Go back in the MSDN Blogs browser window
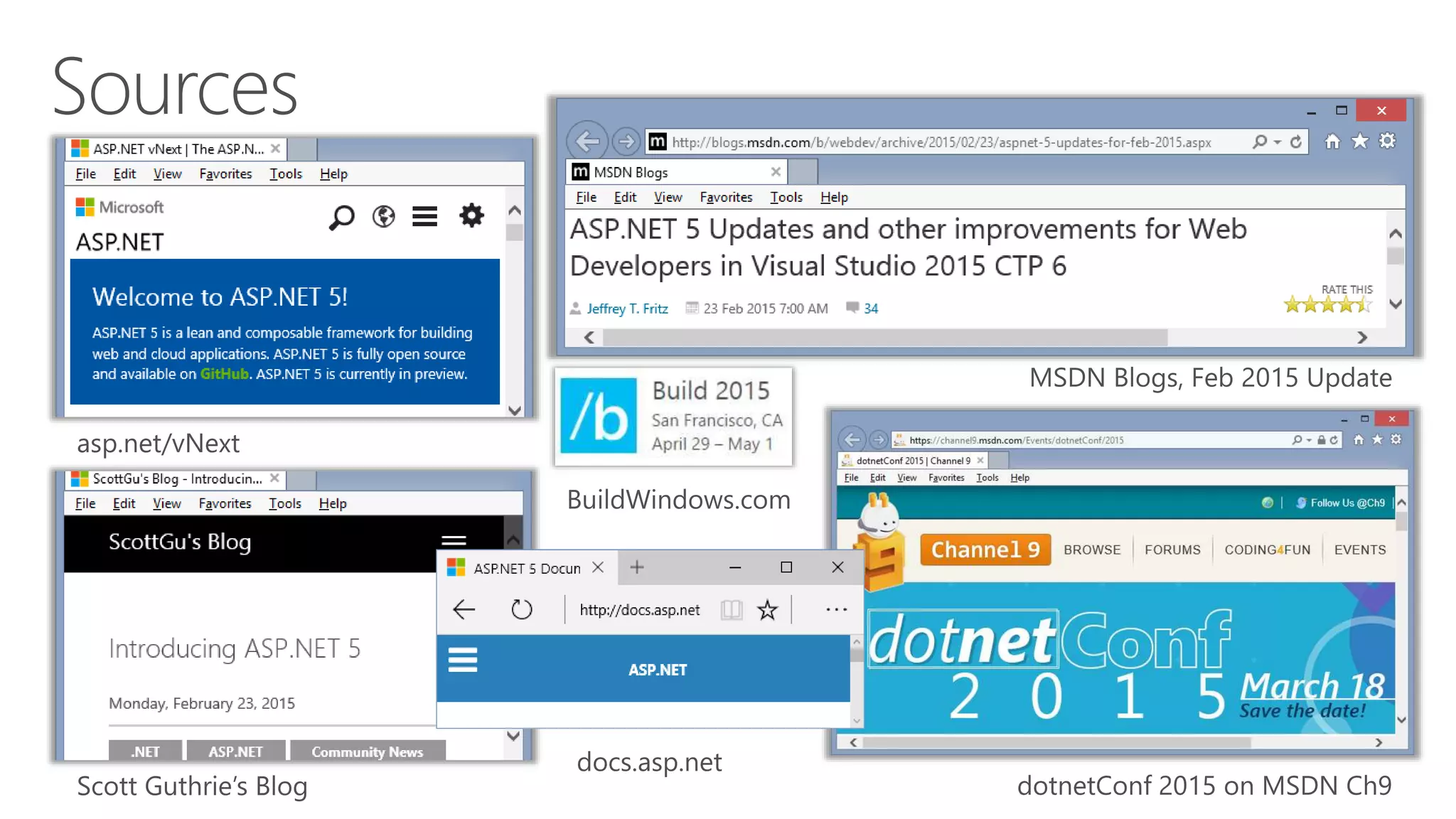This screenshot has width=1456, height=819. coord(587,141)
